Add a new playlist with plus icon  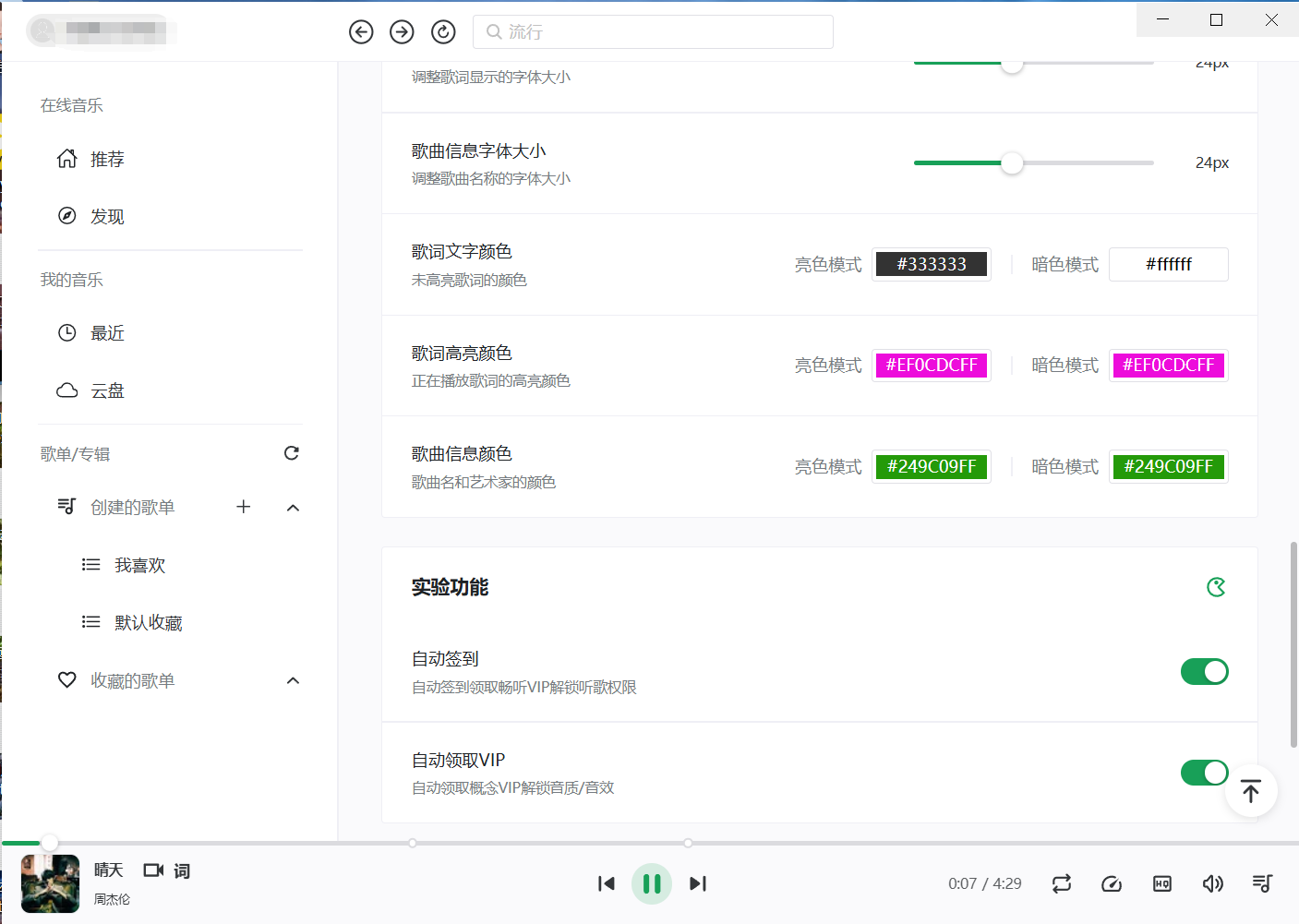tap(244, 507)
